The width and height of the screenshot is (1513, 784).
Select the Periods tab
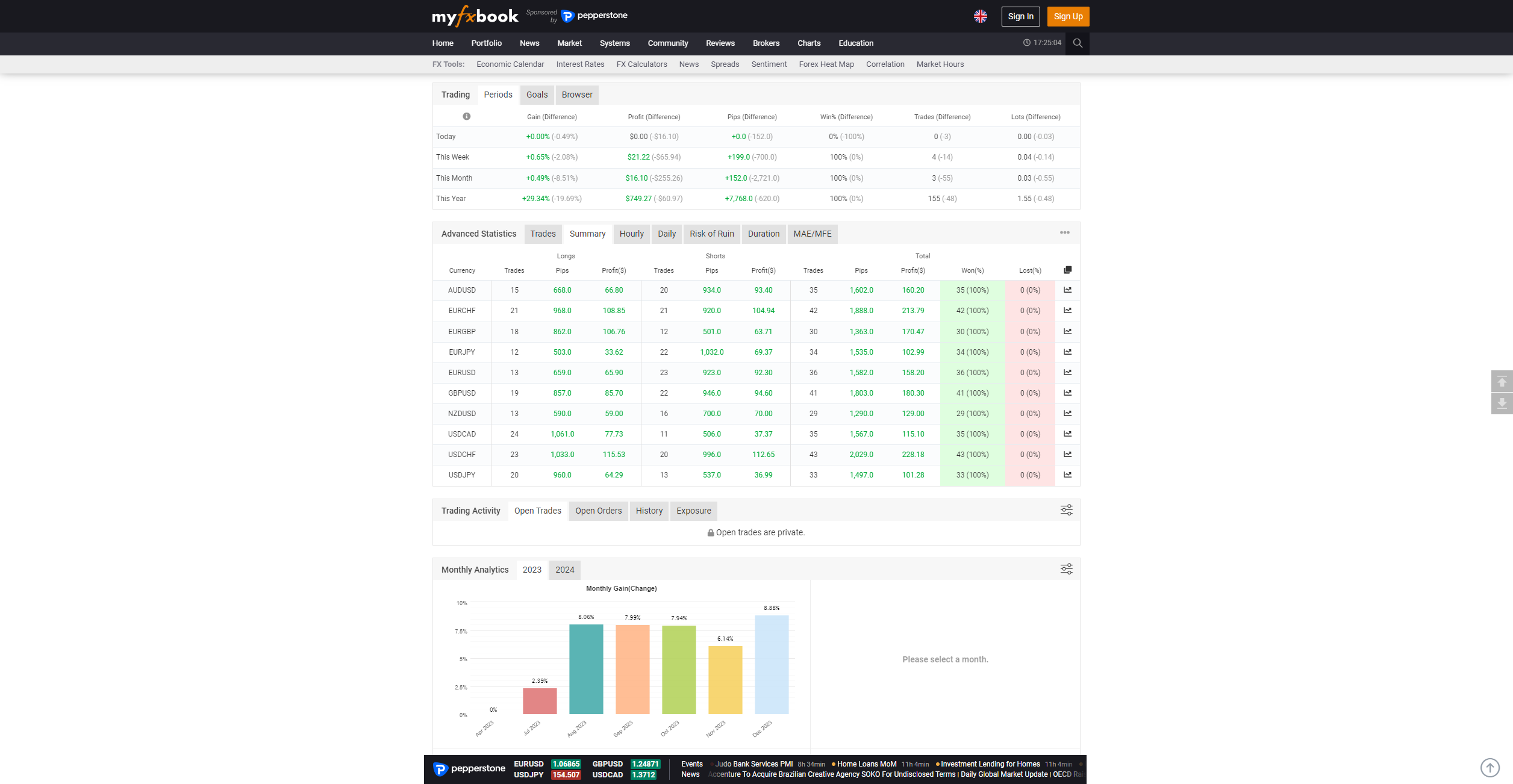click(x=498, y=95)
